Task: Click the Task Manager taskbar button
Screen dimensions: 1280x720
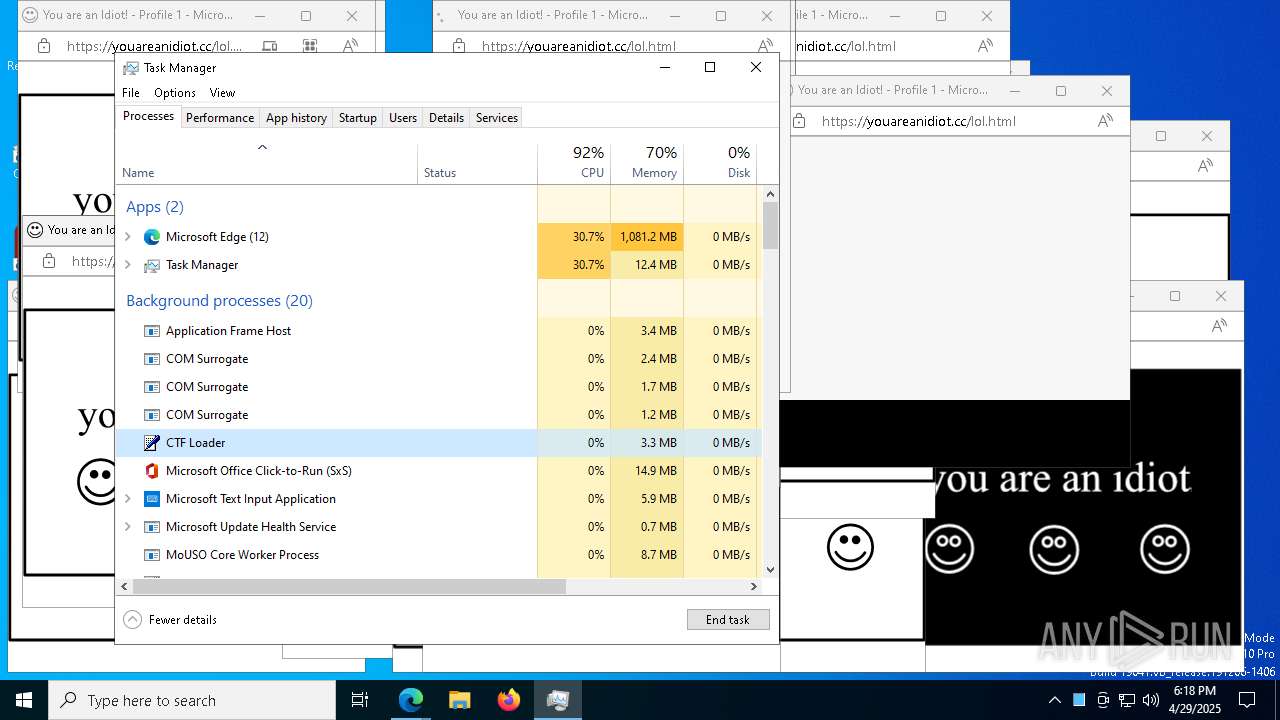Action: tap(558, 700)
